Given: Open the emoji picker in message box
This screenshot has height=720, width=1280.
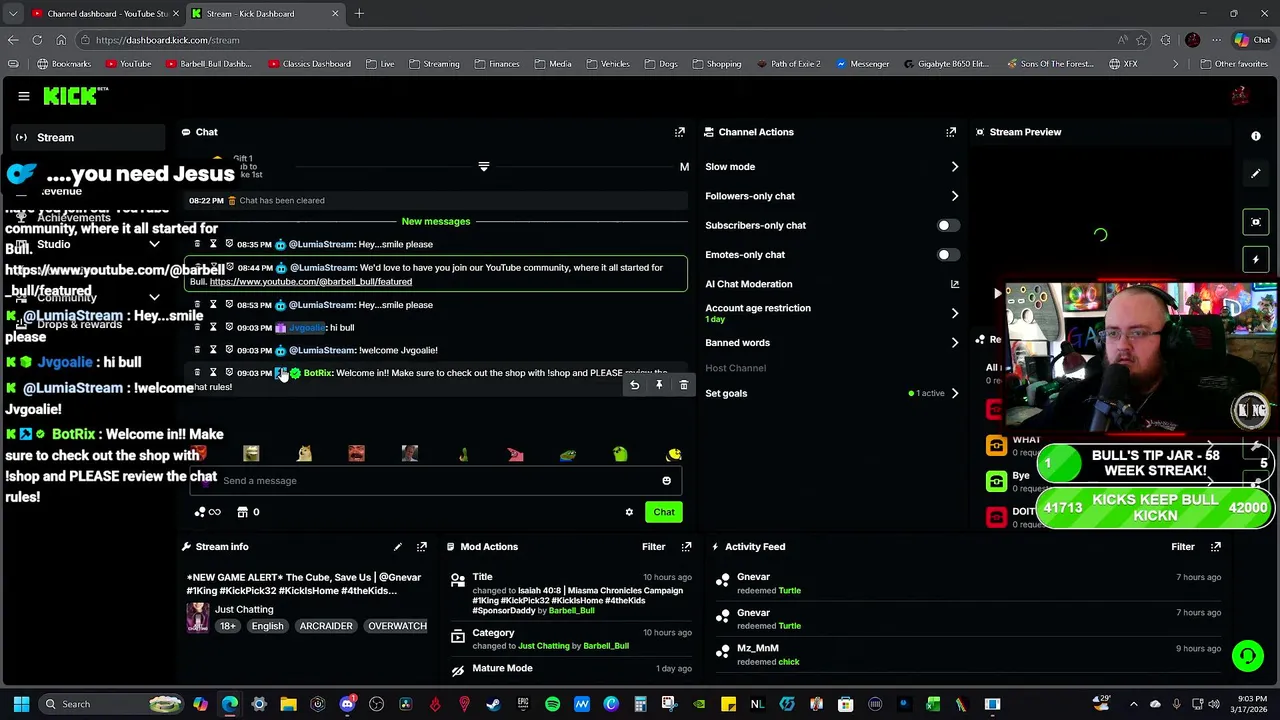Looking at the screenshot, I should pos(666,481).
